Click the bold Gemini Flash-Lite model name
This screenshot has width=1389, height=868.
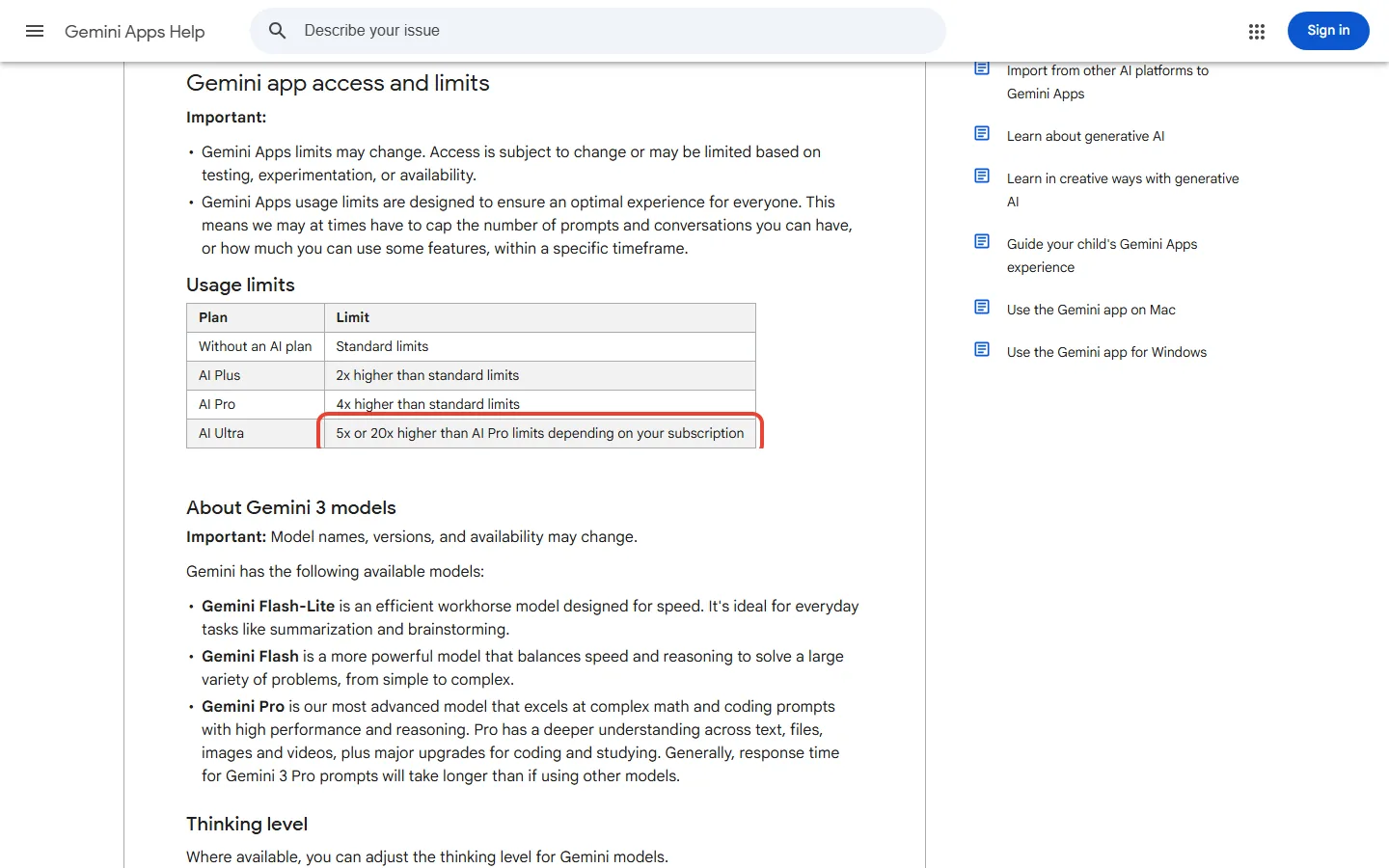[x=268, y=606]
